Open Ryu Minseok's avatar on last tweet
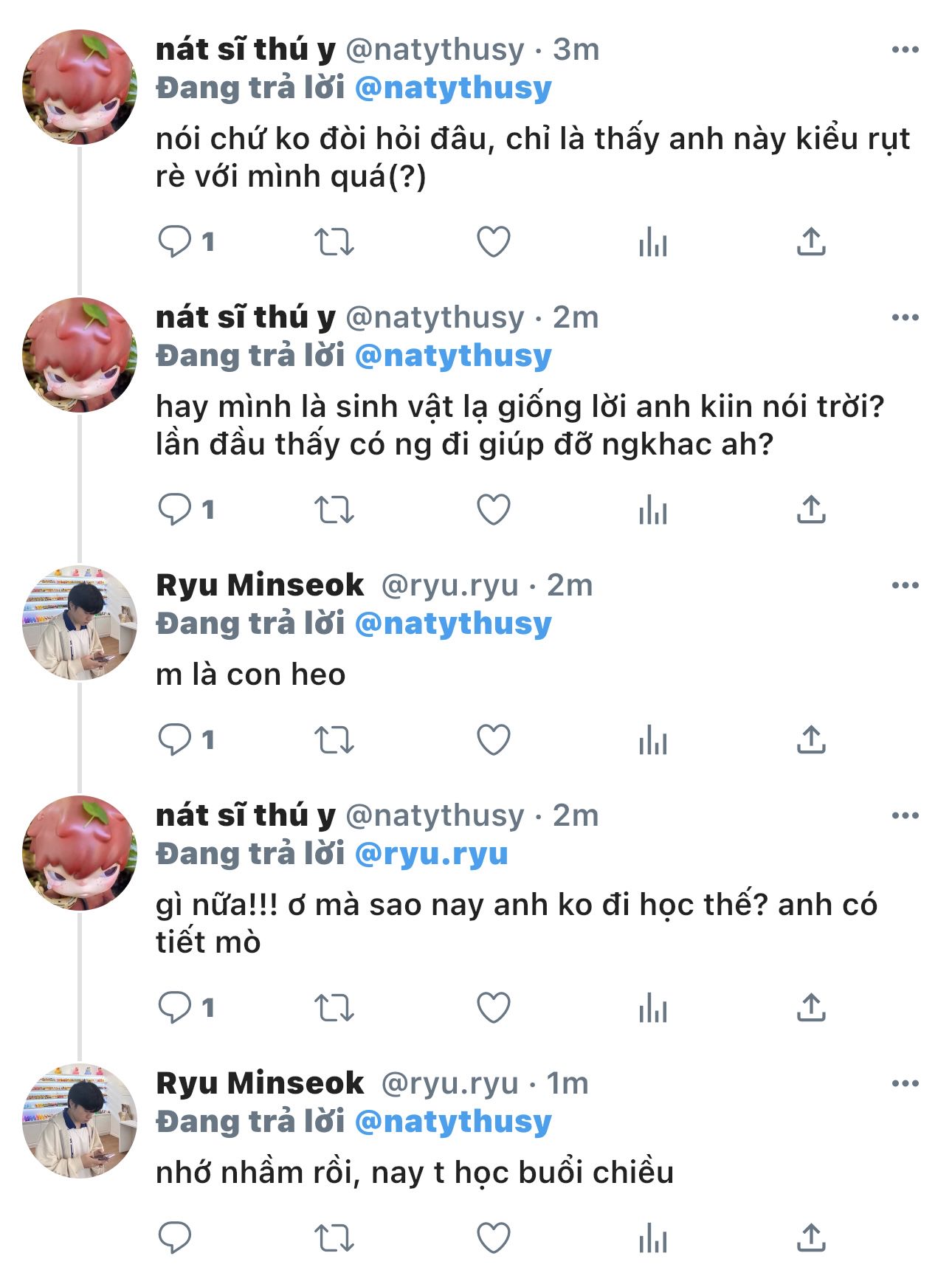Viewport: 952px width, 1270px height. [x=80, y=1121]
